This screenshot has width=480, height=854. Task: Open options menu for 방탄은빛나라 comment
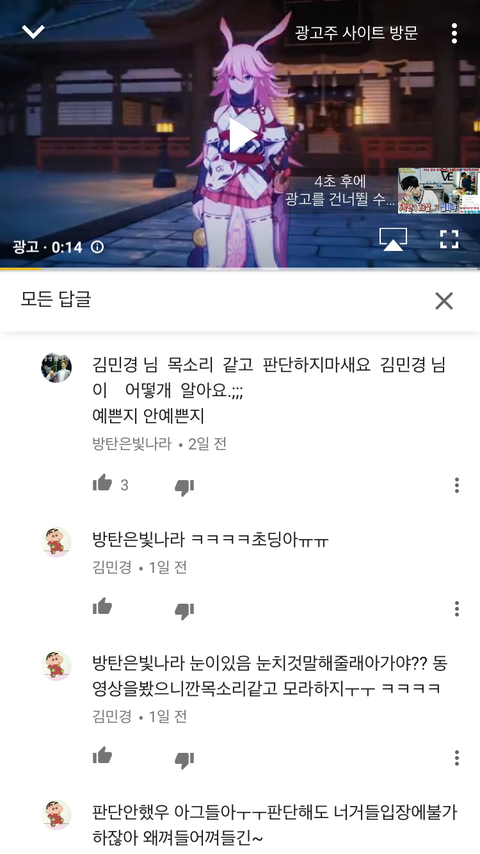click(x=457, y=485)
